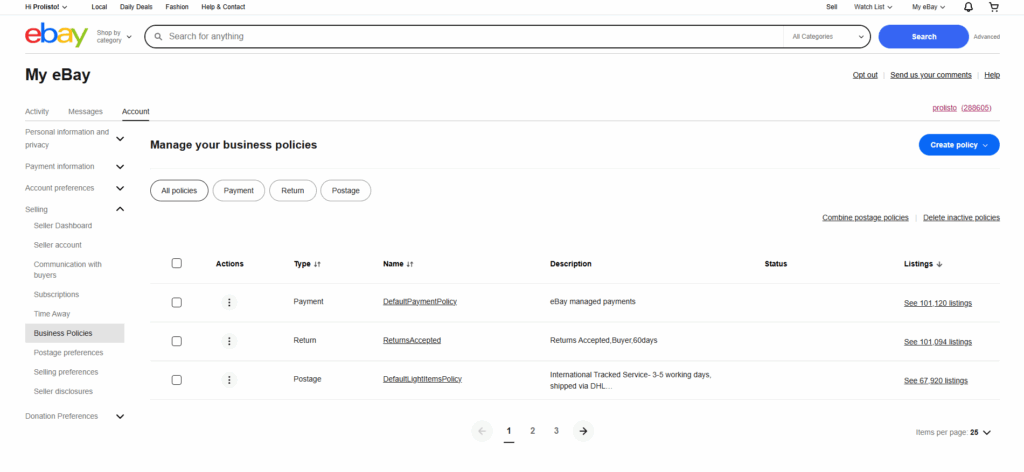The width and height of the screenshot is (1024, 472).
Task: Open the DefaultLightItemsPolicy policy link
Action: click(x=423, y=379)
